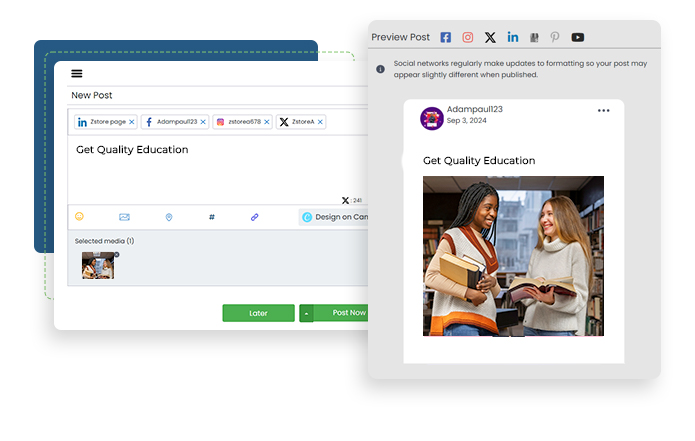Switch preview to Pinterest
The height and width of the screenshot is (441, 695).
[x=554, y=37]
